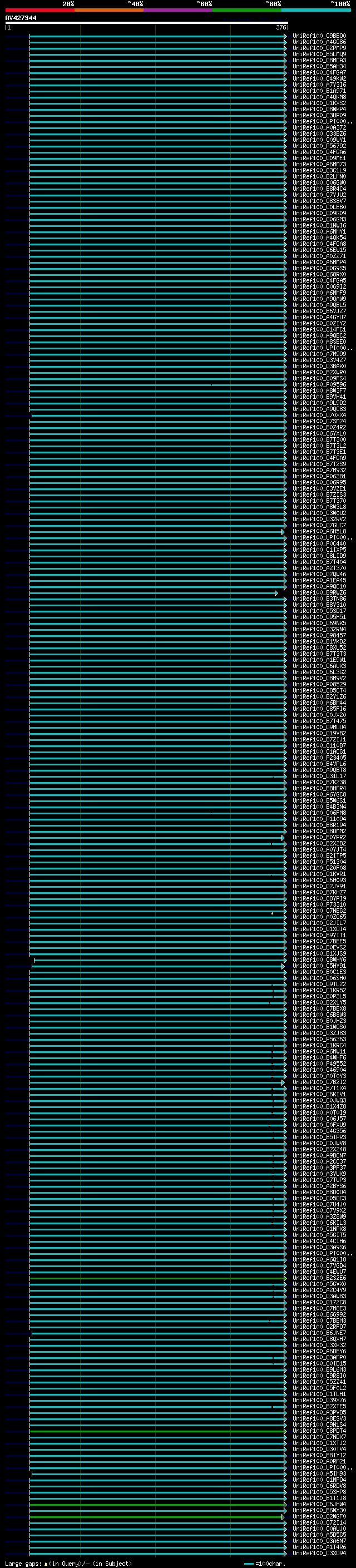Open entry UniRef100_Q9MUU4
The height and width of the screenshot is (1568, 356).
tap(319, 728)
